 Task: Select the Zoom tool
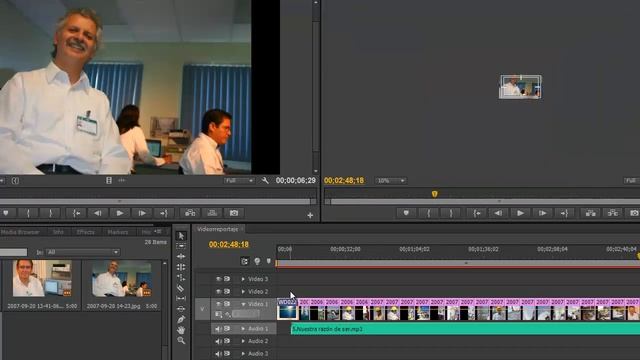tap(181, 340)
